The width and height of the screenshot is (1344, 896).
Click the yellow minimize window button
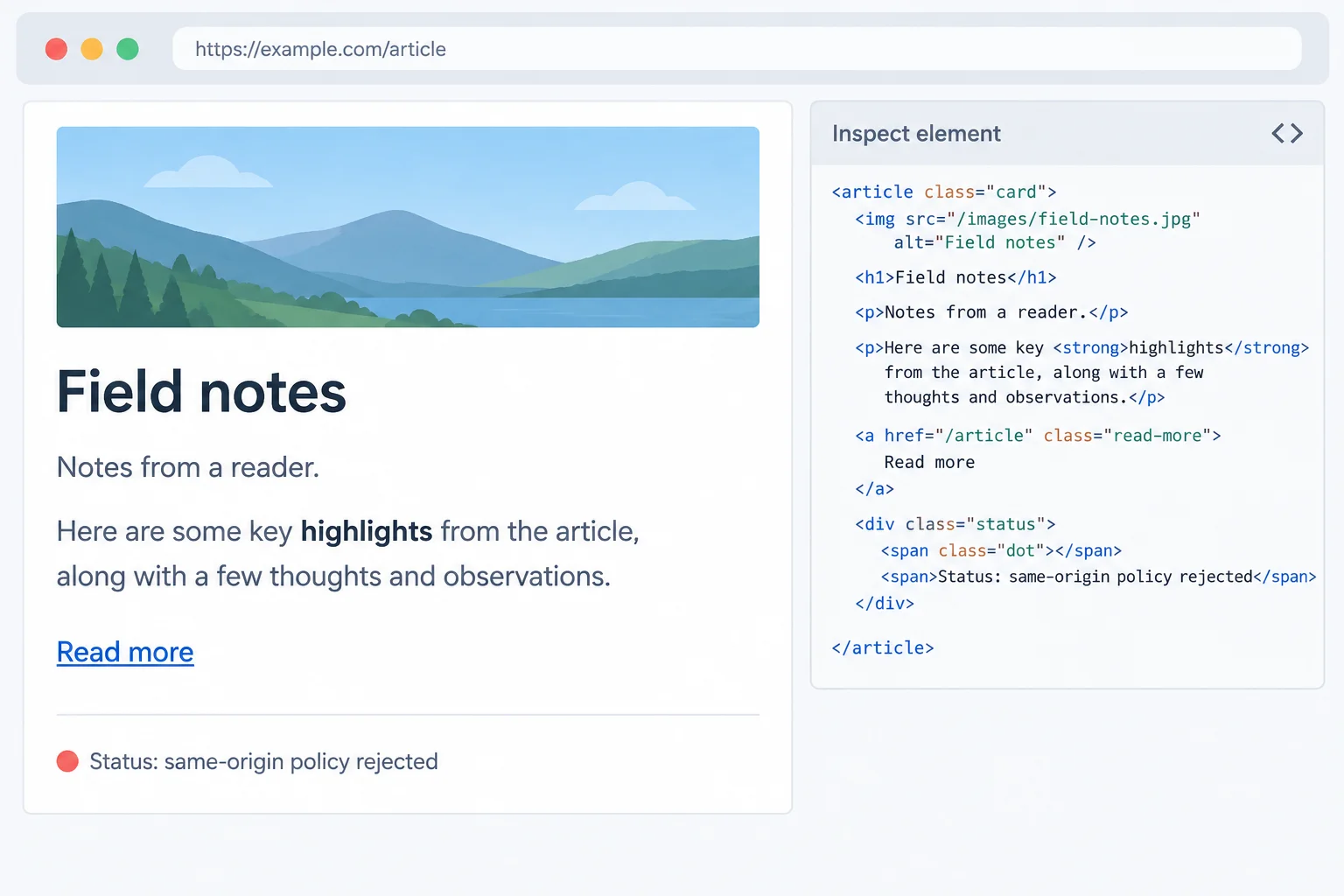click(92, 49)
